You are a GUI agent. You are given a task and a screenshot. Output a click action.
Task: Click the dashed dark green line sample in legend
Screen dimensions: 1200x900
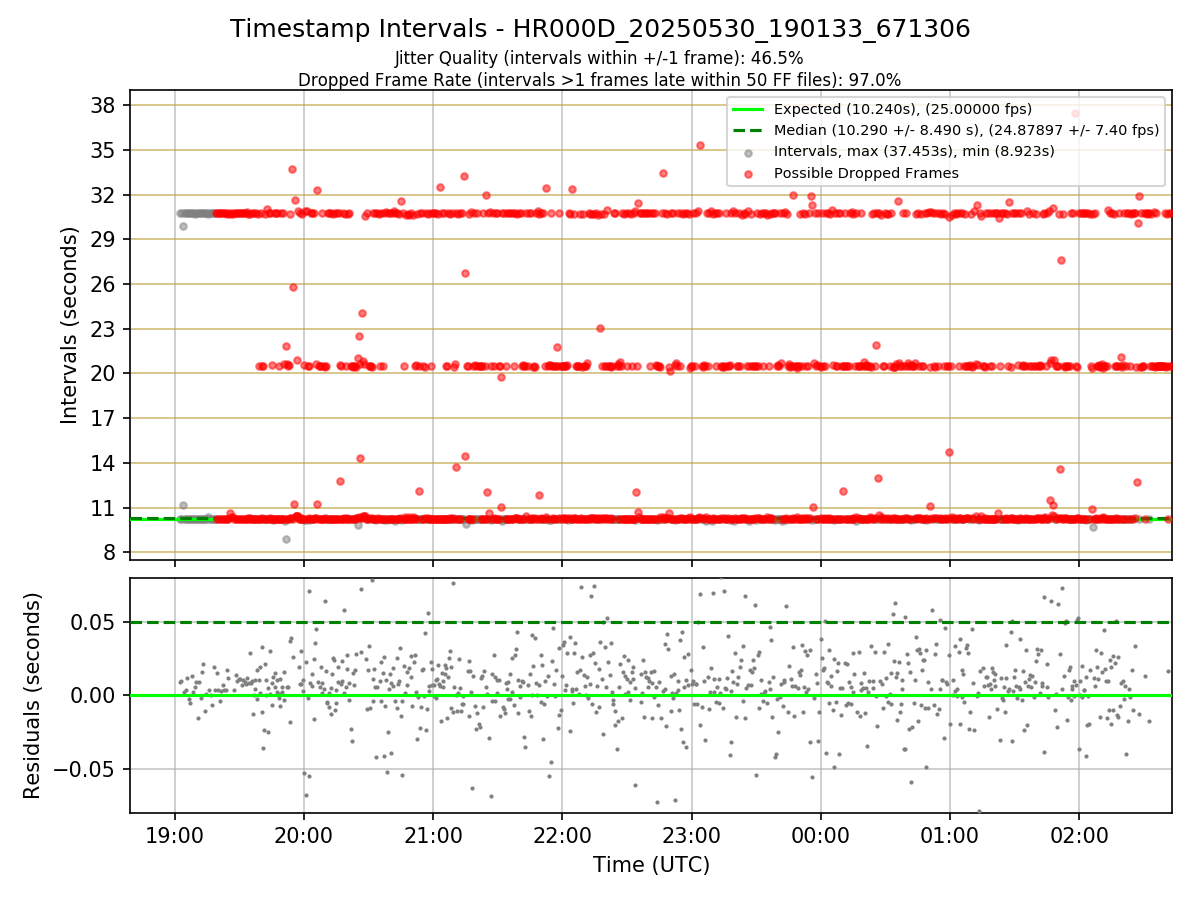click(749, 130)
